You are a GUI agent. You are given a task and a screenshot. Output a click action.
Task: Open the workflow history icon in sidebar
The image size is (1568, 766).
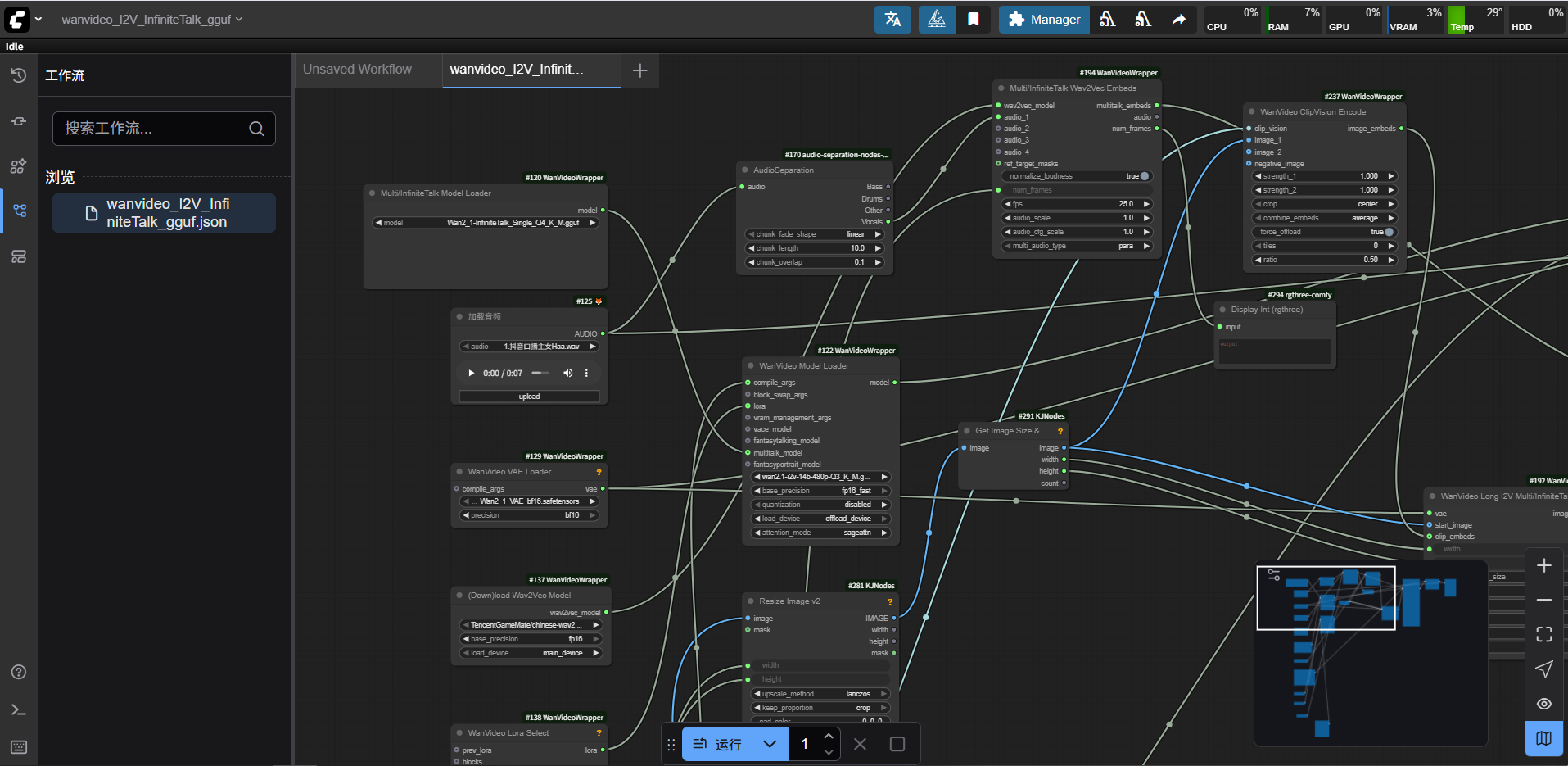click(x=19, y=75)
